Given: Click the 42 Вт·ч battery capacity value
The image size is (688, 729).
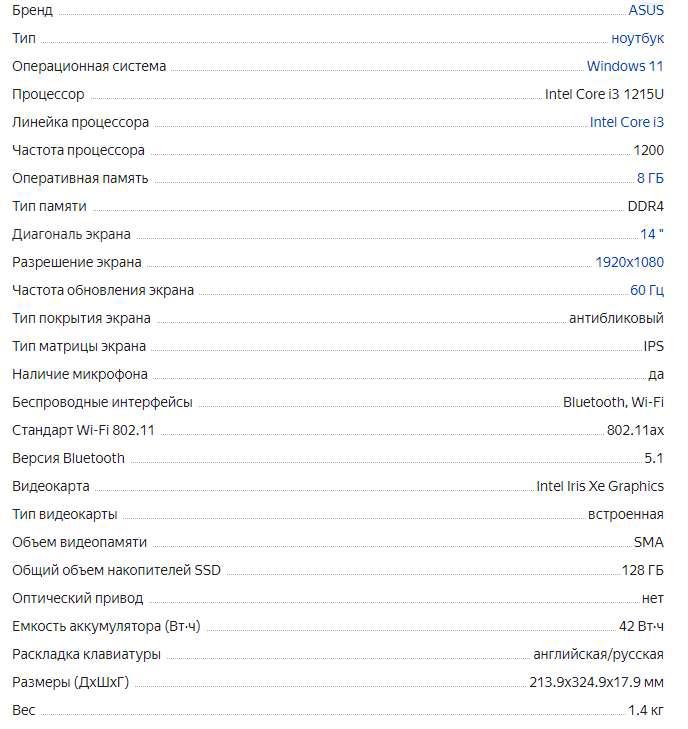Looking at the screenshot, I should pyautogui.click(x=641, y=626).
